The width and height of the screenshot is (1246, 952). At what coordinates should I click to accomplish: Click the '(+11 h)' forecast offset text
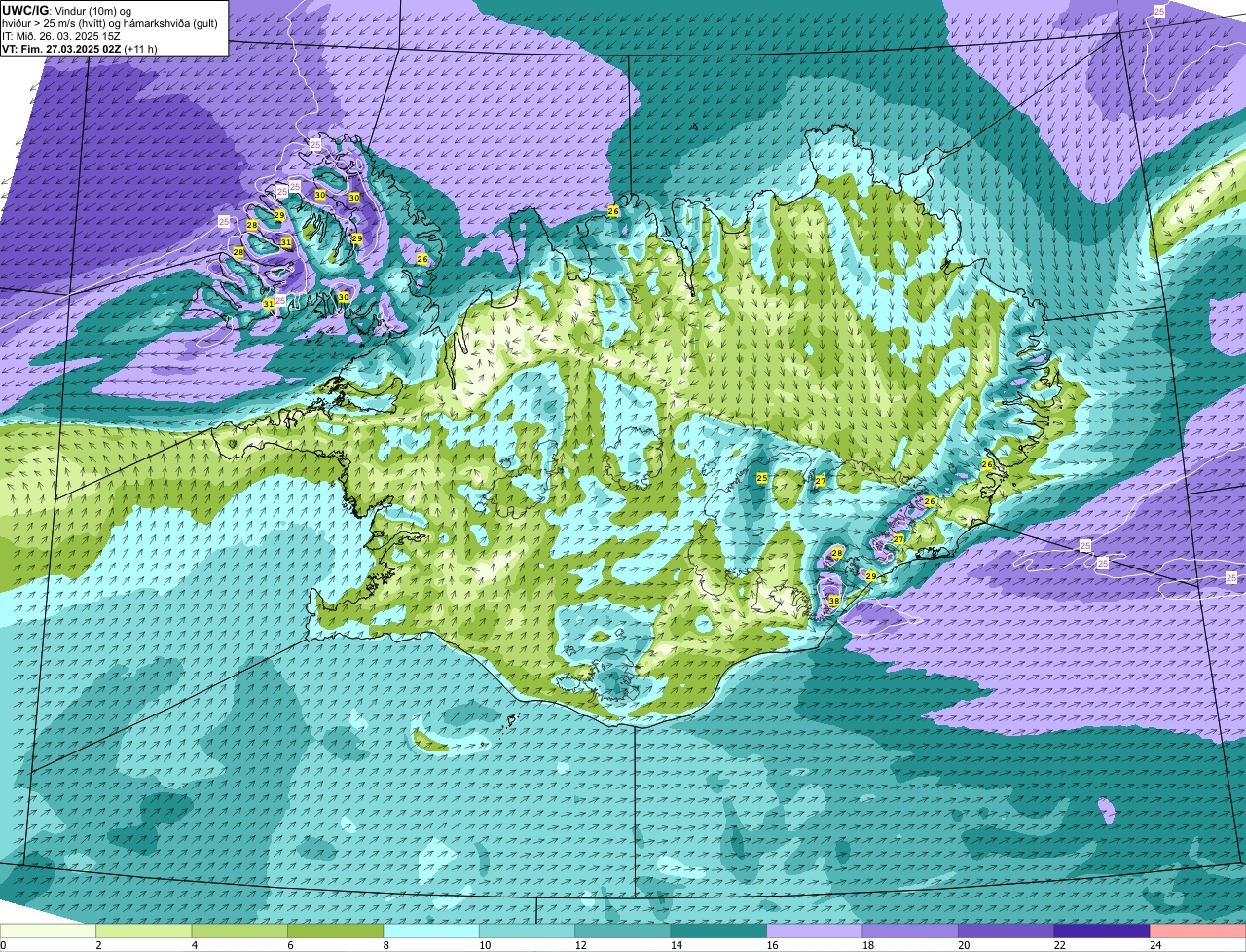pos(141,49)
